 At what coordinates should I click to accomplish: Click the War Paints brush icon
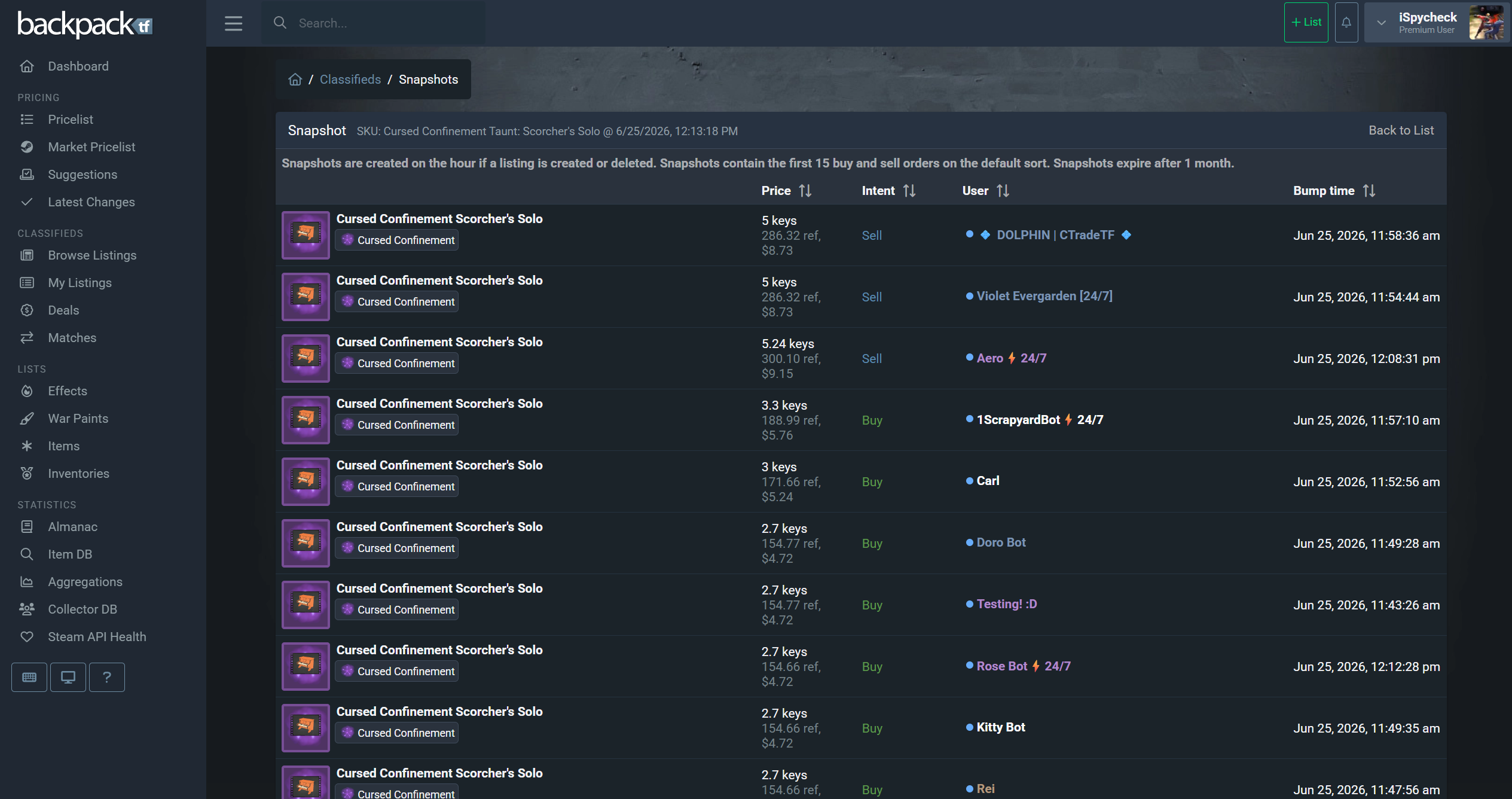click(27, 419)
